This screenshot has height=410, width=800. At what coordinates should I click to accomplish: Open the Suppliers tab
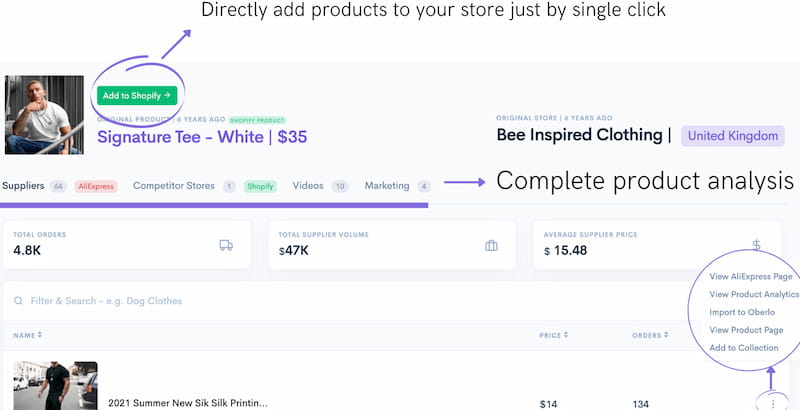[x=24, y=186]
